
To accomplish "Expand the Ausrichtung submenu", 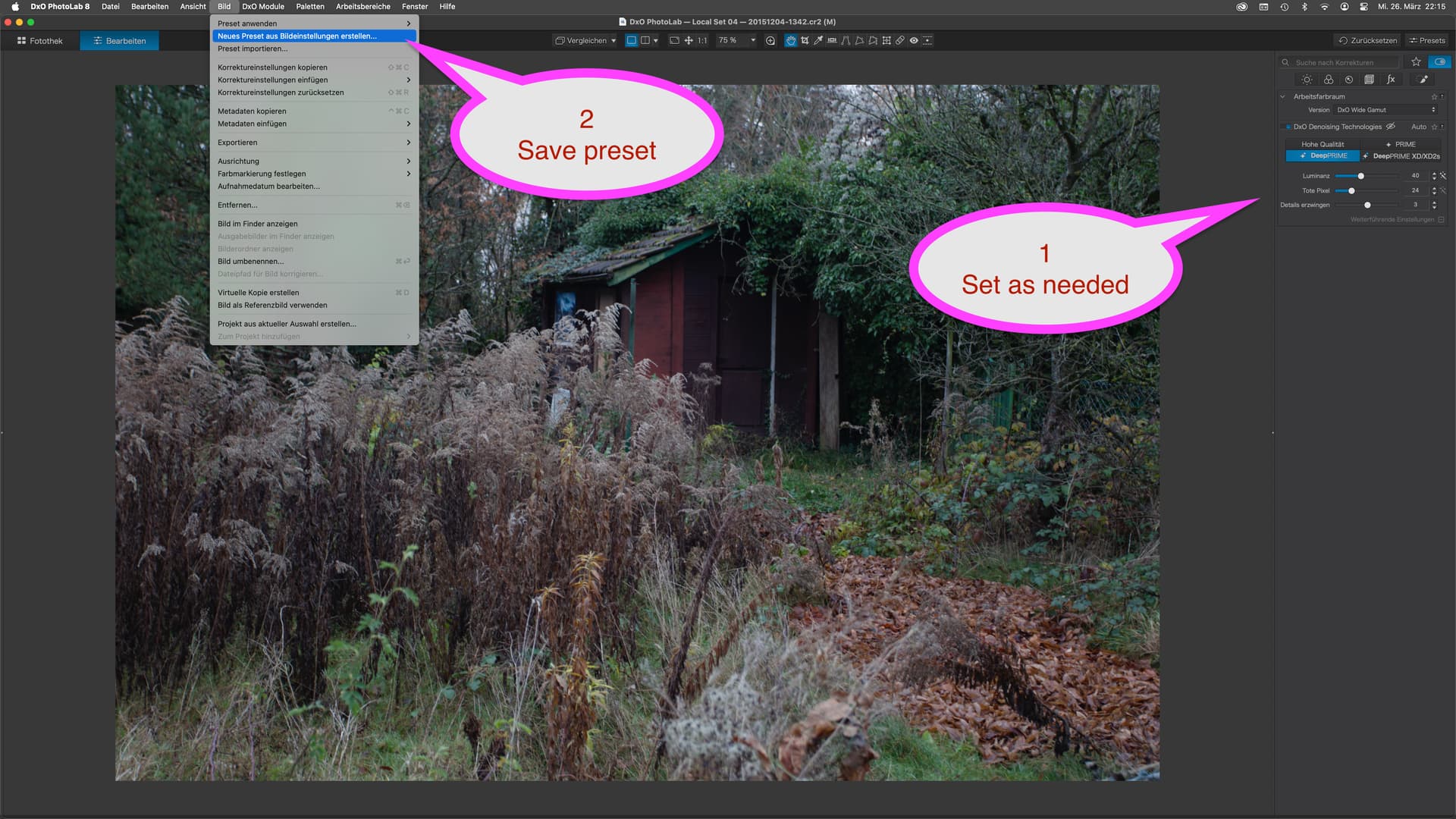I will pyautogui.click(x=314, y=162).
